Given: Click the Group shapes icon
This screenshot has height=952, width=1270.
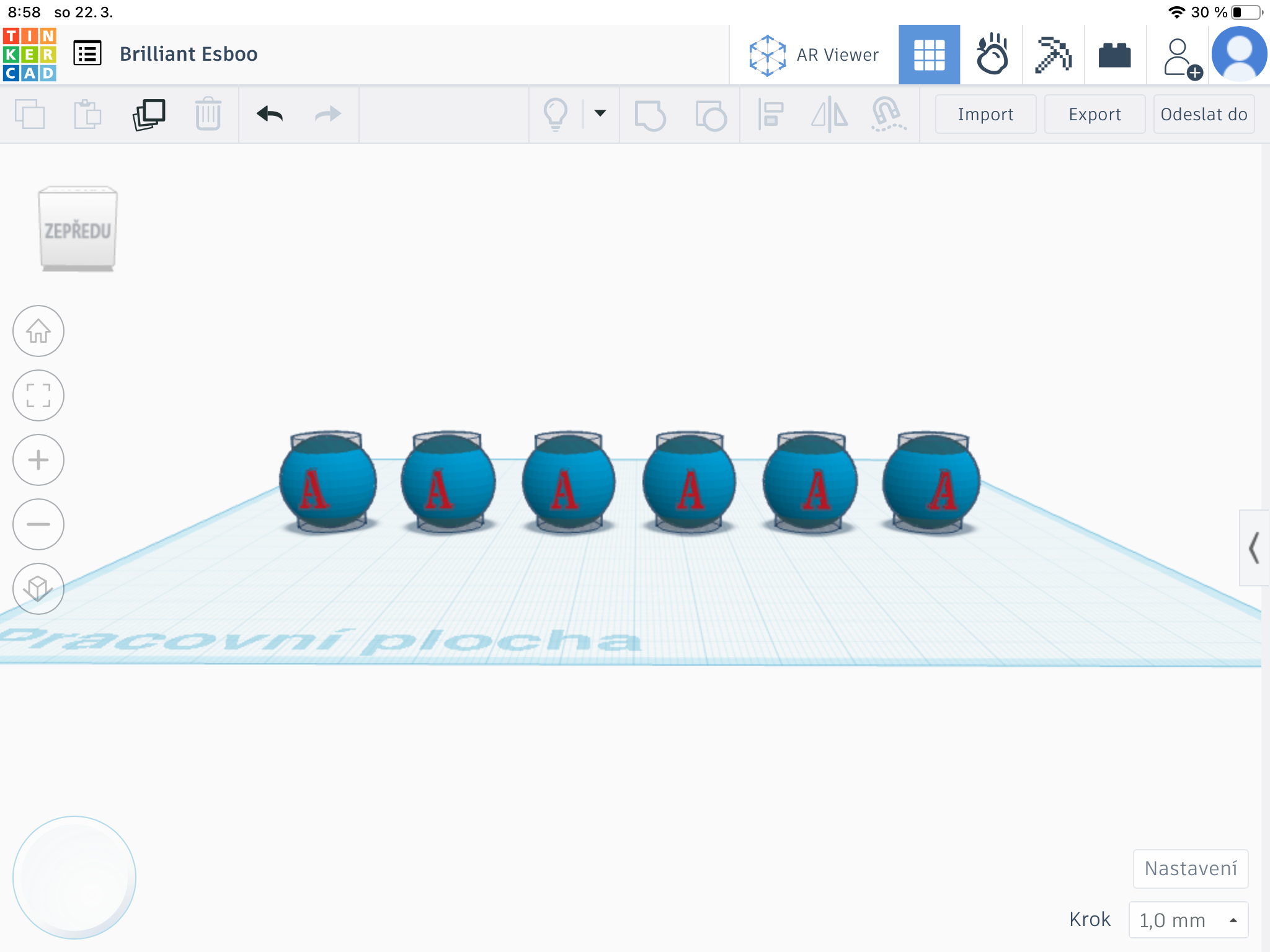Looking at the screenshot, I should (650, 115).
